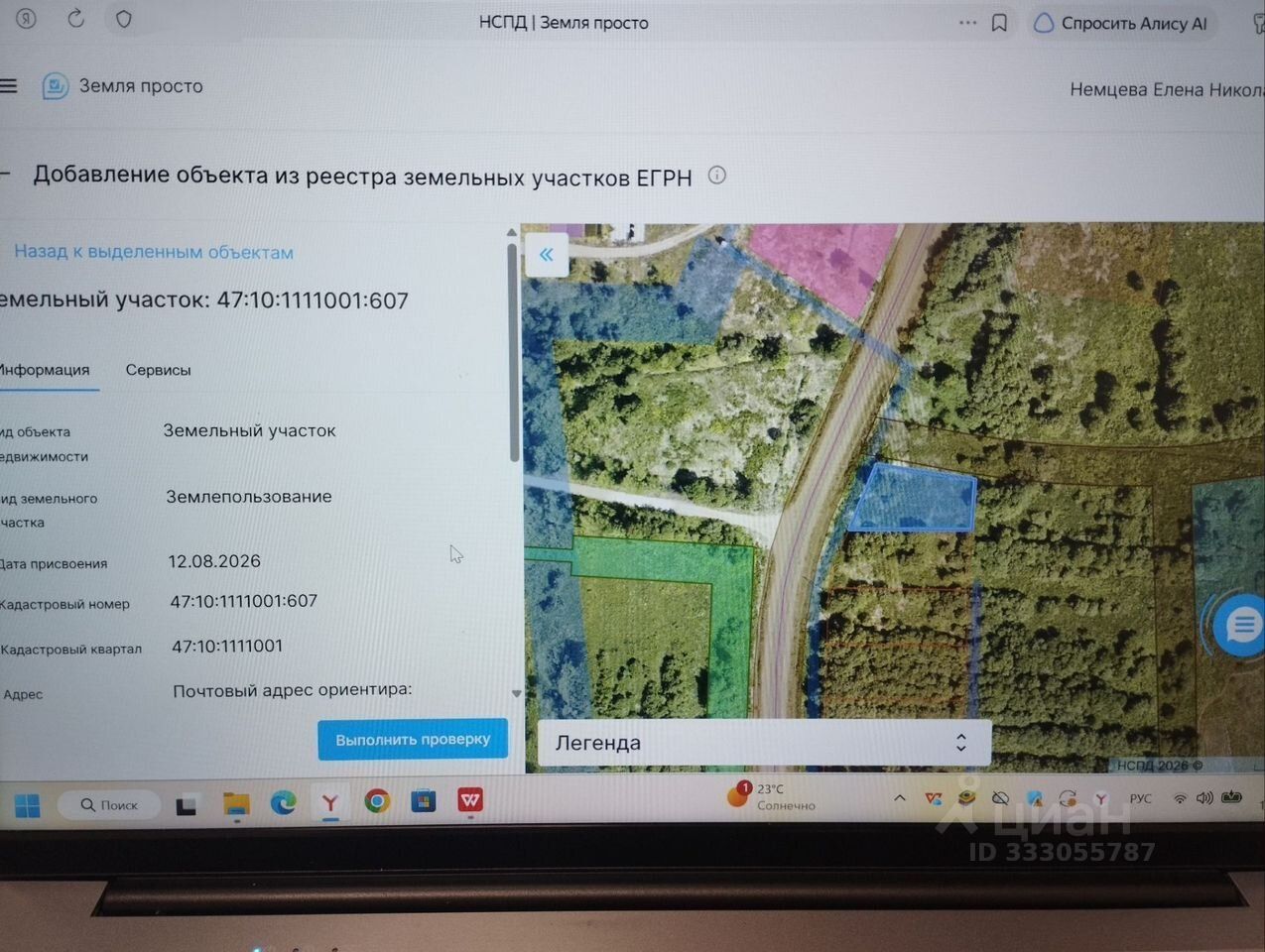Open the site protection shield icon
The width and height of the screenshot is (1265, 952).
click(124, 19)
